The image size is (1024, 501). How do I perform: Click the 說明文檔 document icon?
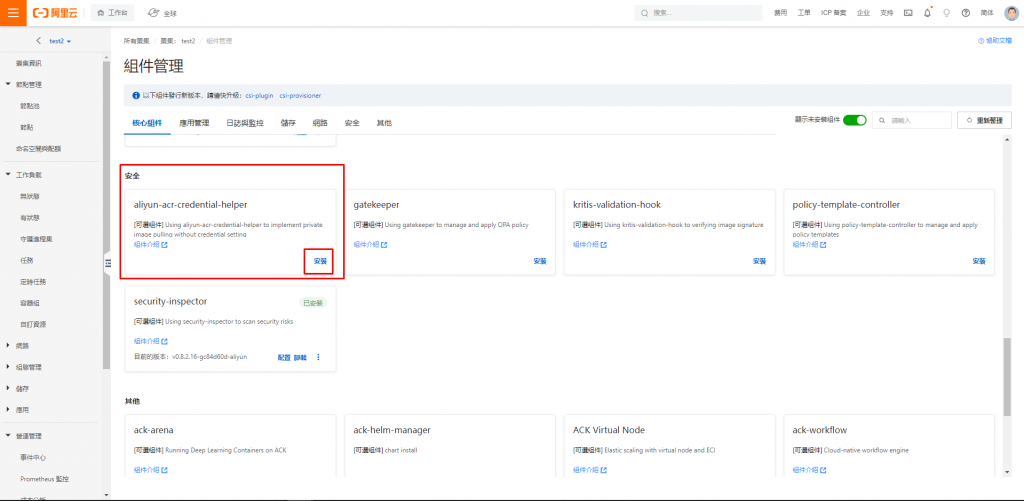[981, 40]
